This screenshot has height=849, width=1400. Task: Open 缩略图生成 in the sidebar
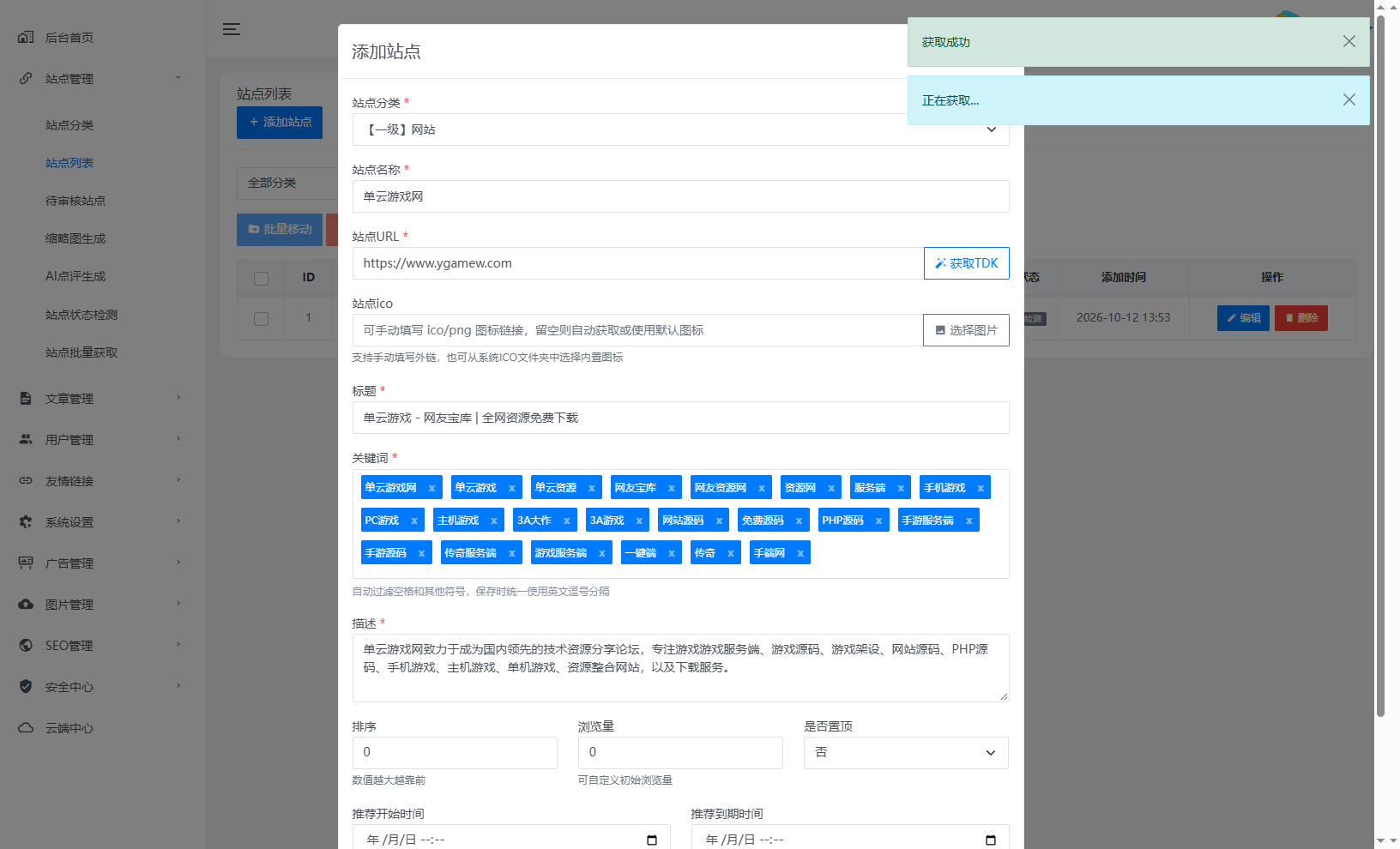coord(75,238)
